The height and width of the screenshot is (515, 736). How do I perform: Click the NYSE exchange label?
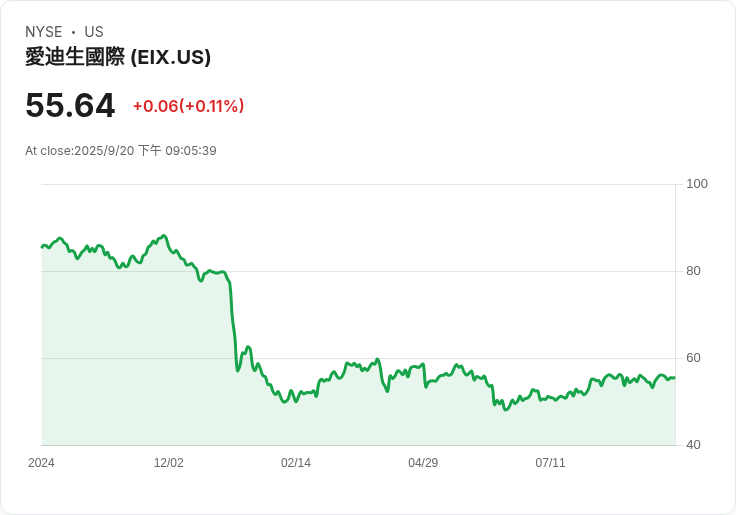pyautogui.click(x=44, y=32)
